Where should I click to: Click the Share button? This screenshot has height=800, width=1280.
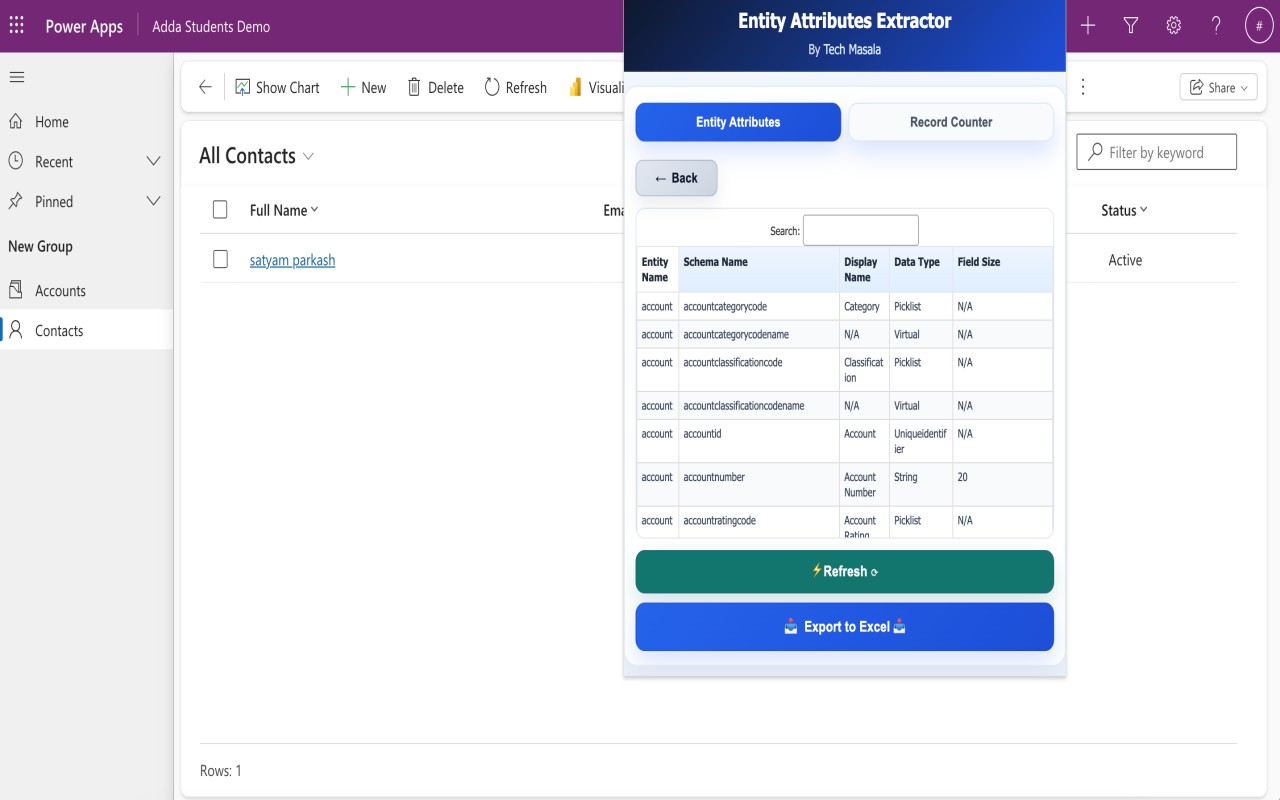[x=1218, y=87]
